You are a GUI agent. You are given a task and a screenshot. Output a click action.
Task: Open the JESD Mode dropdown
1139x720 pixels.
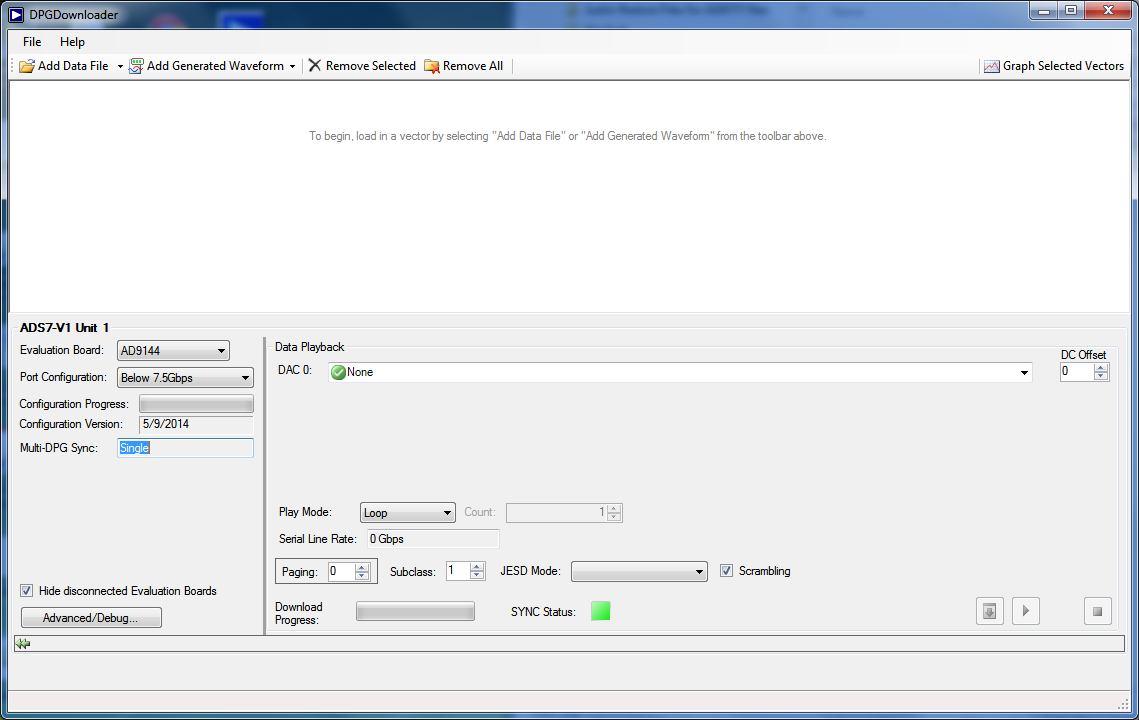tap(639, 572)
